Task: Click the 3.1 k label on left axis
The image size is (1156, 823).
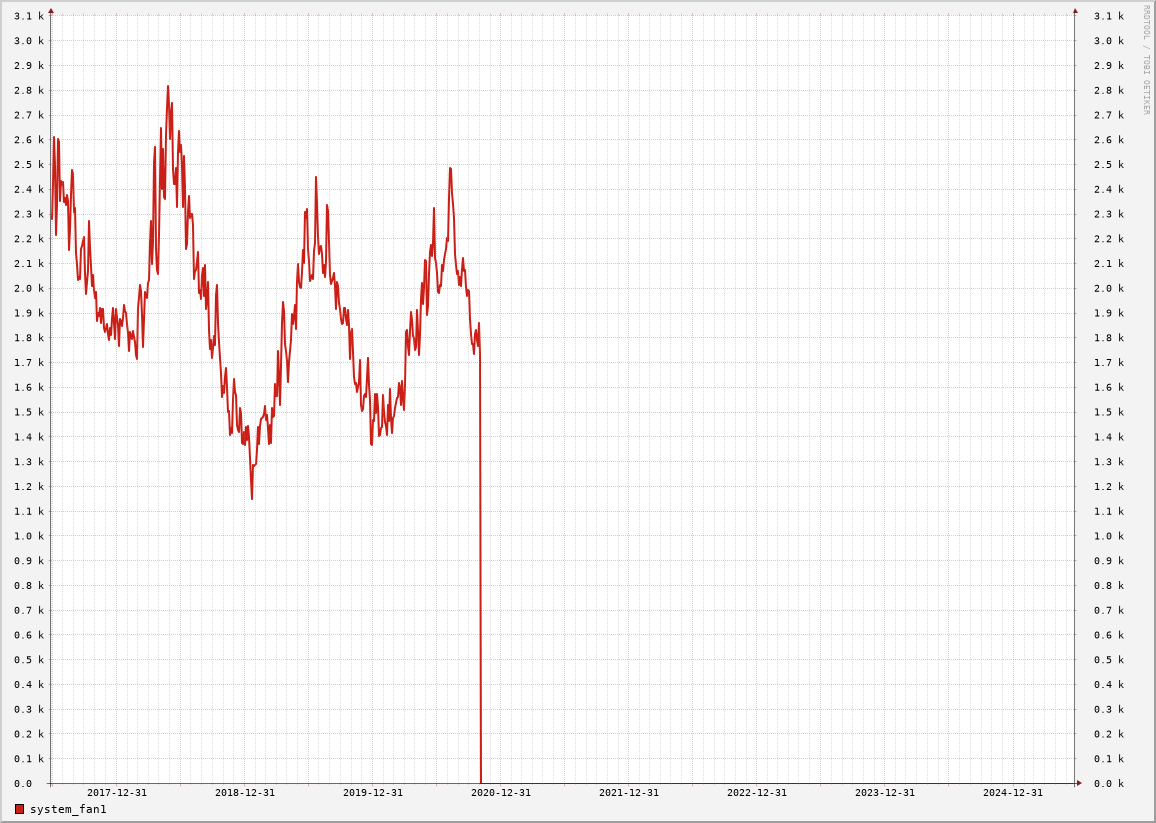Action: pos(28,16)
